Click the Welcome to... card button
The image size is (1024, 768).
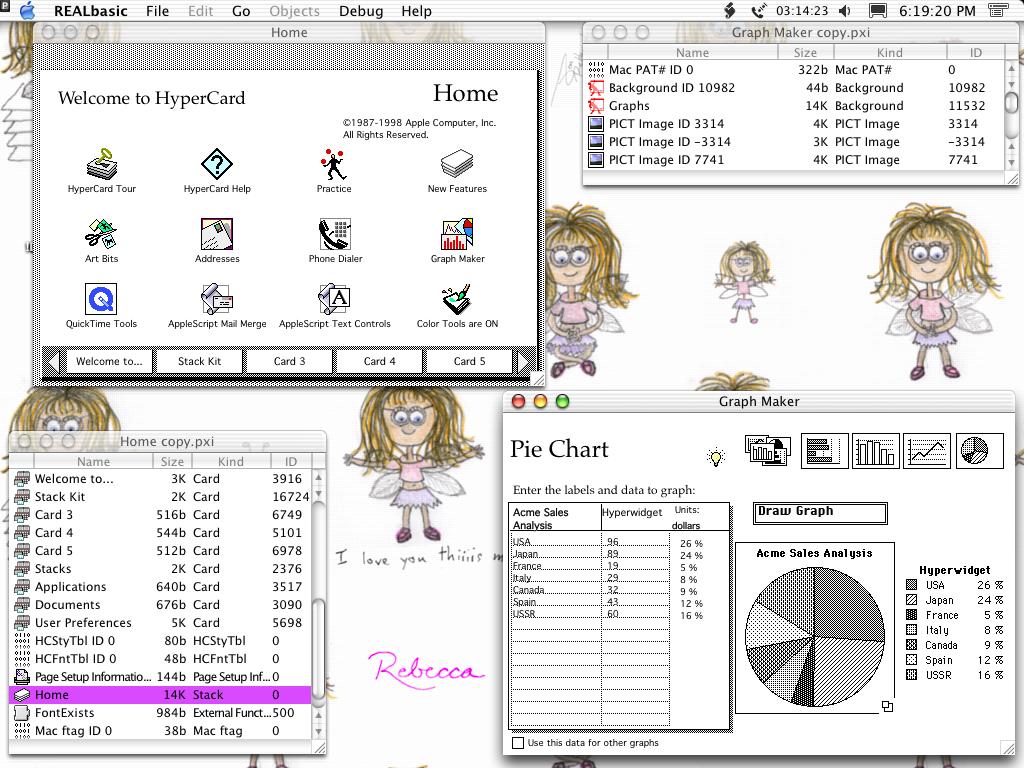(109, 361)
